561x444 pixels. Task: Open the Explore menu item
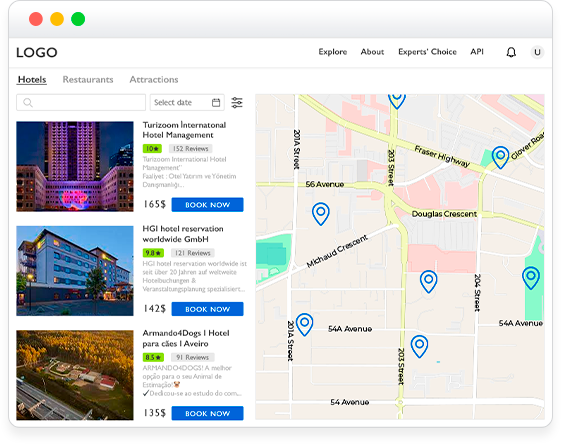pyautogui.click(x=333, y=52)
